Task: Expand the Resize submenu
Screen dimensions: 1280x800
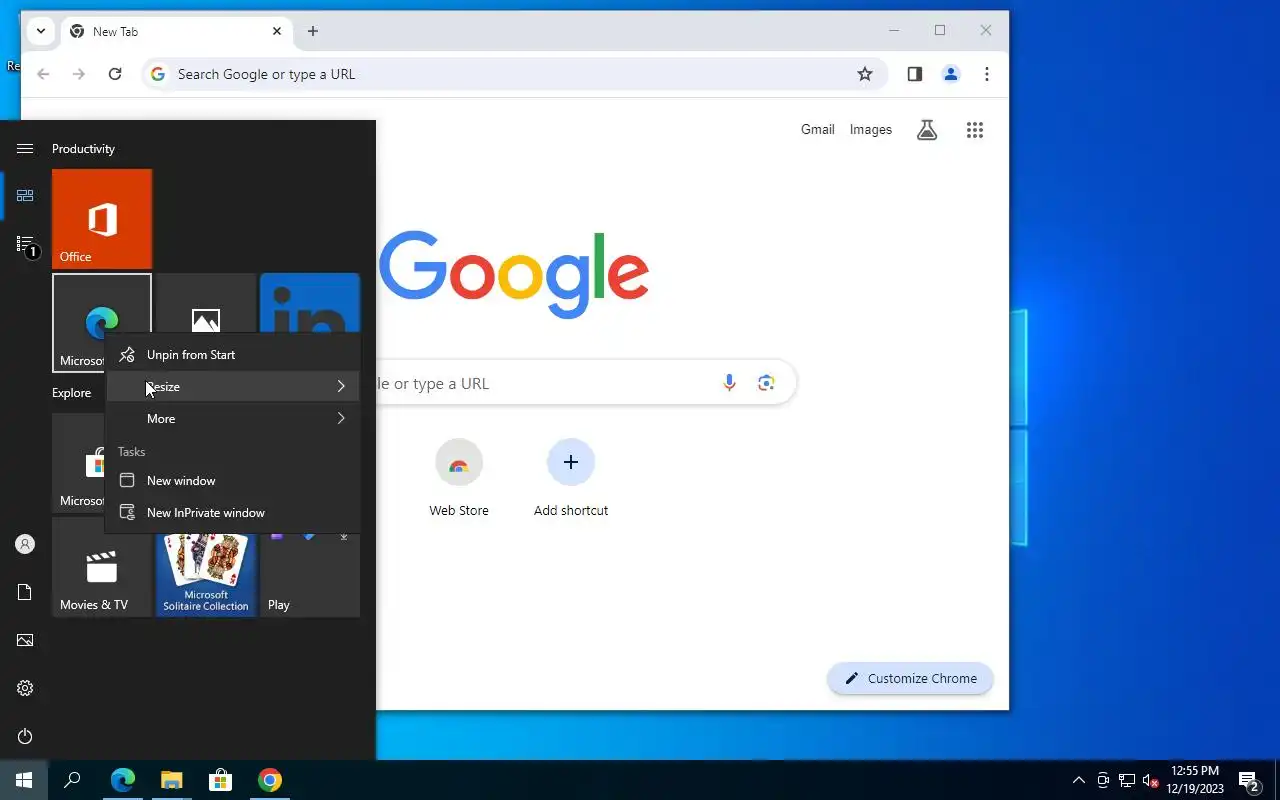Action: click(232, 387)
